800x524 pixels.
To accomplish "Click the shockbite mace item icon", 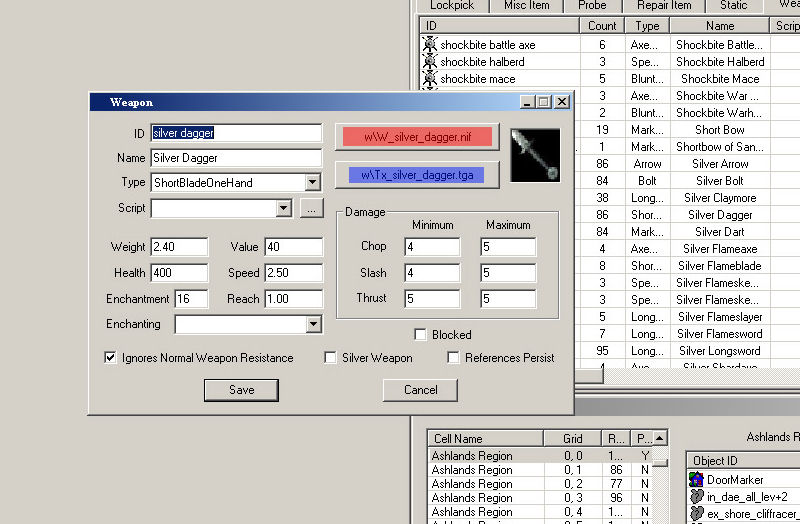I will coord(430,79).
